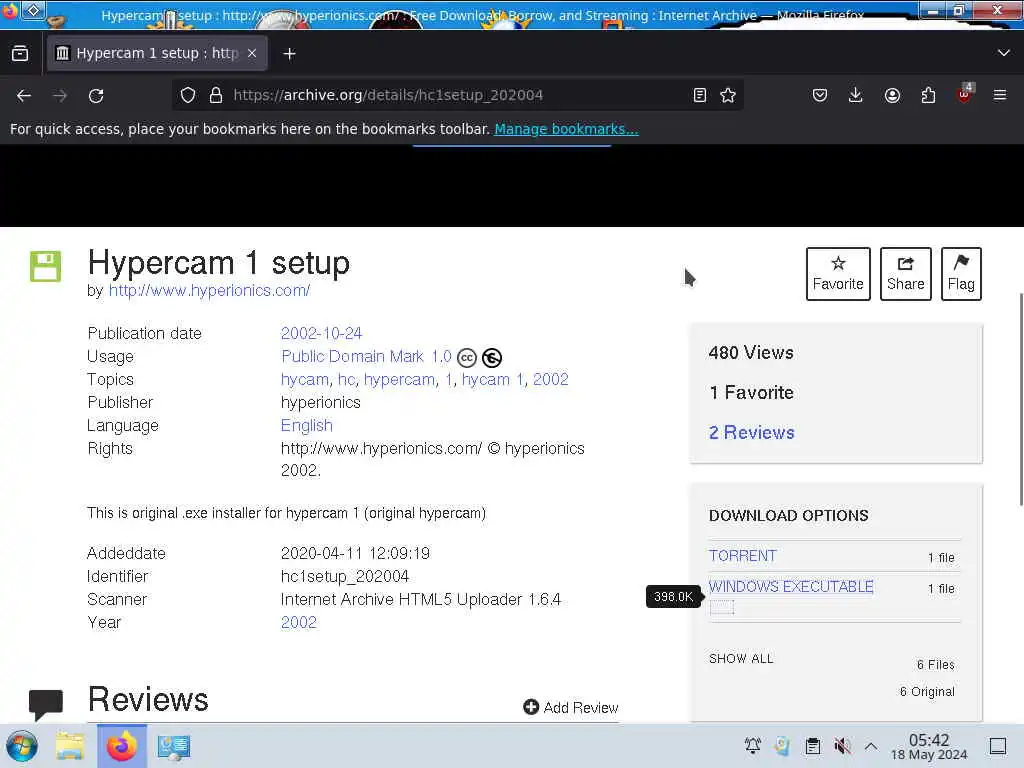Open Manage bookmarks link
Image resolution: width=1024 pixels, height=768 pixels.
pyautogui.click(x=566, y=129)
